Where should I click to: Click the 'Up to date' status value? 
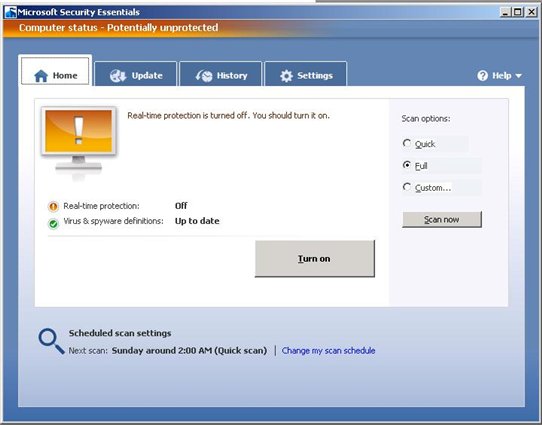(x=197, y=221)
